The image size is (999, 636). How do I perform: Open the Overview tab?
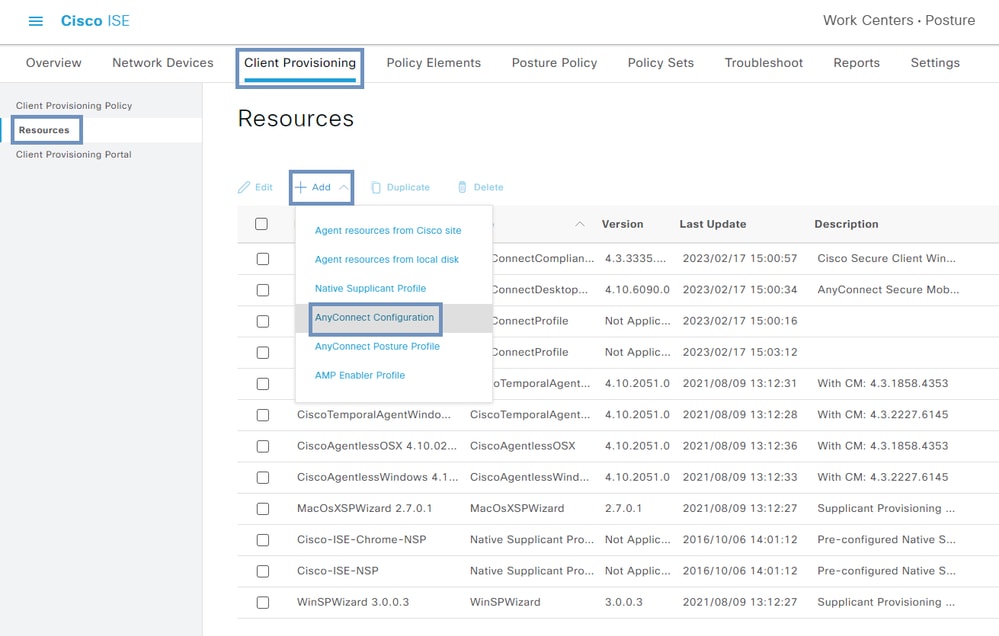[54, 62]
